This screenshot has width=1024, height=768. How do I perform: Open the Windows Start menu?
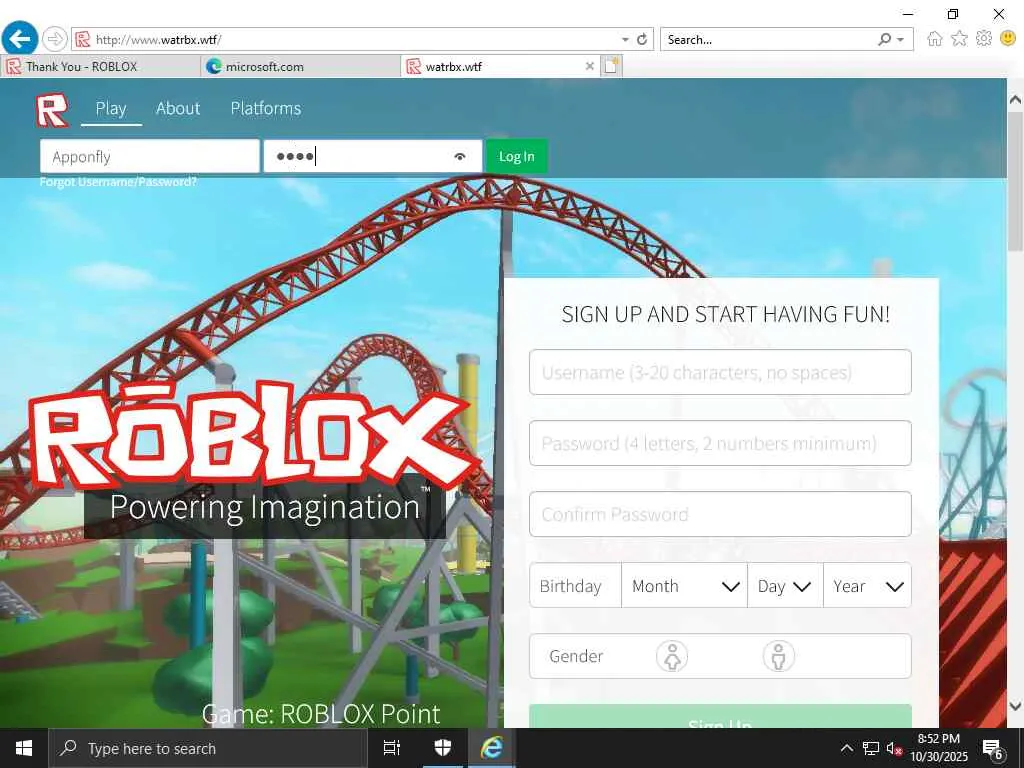pos(24,748)
